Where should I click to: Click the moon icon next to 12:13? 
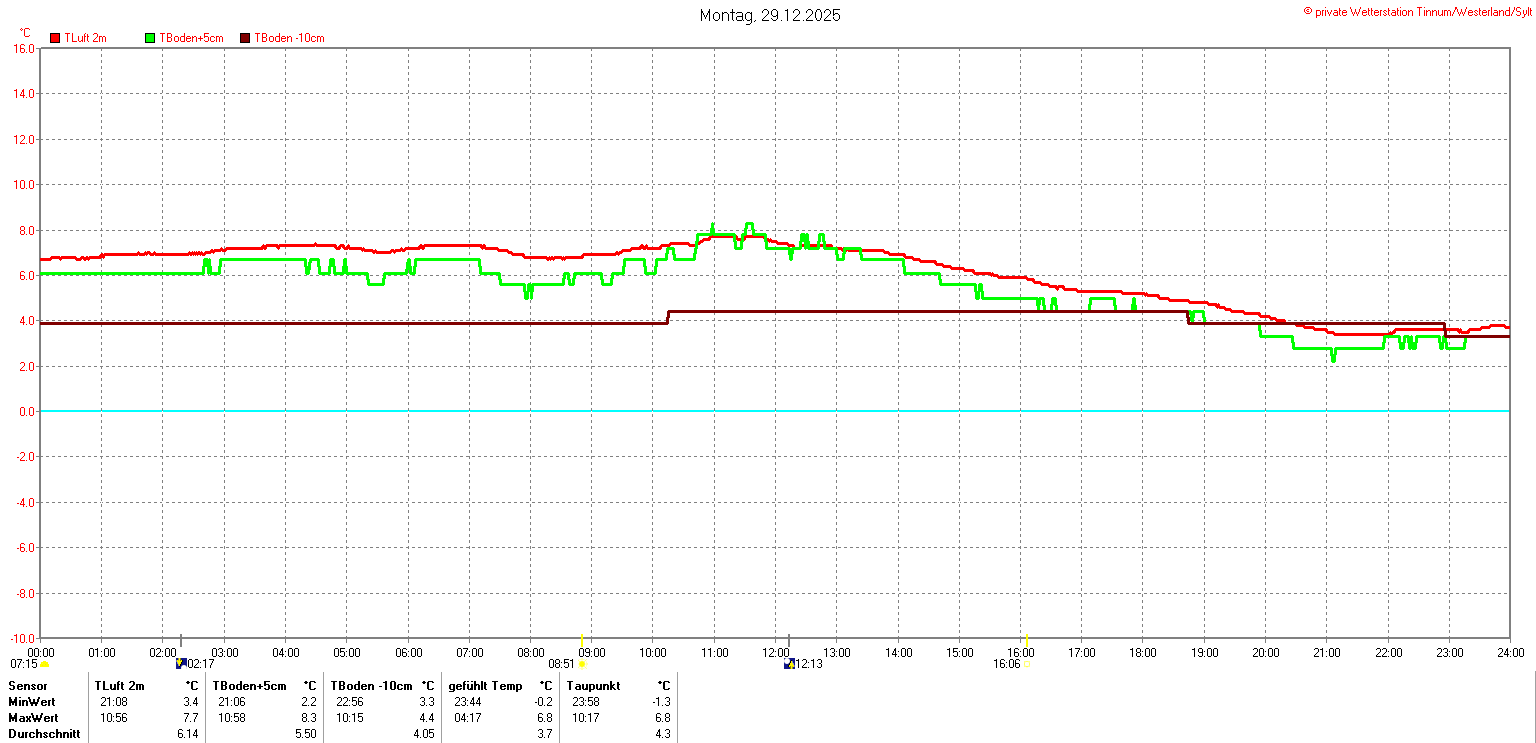coord(789,664)
